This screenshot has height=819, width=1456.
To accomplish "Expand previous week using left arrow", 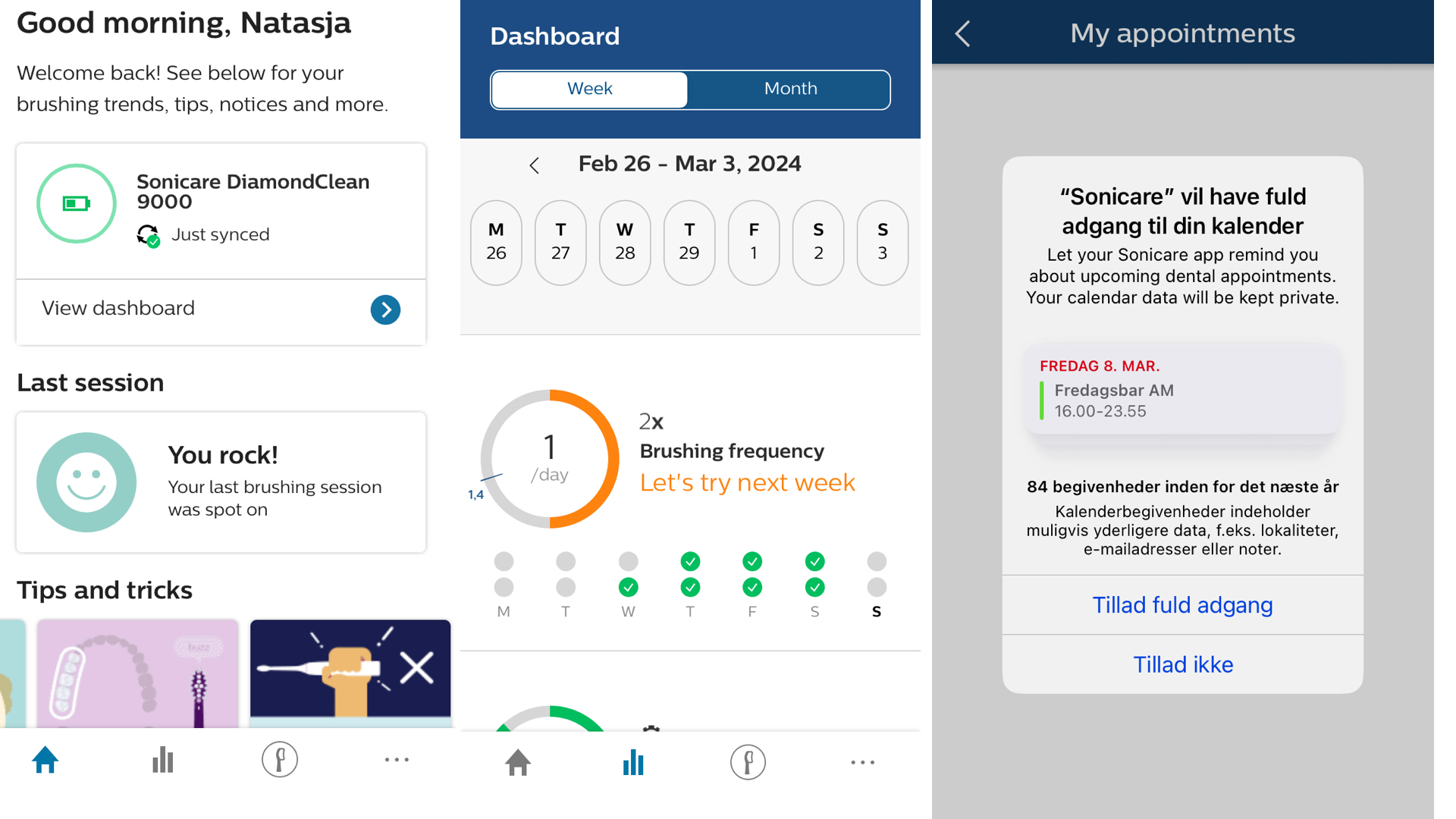I will pyautogui.click(x=533, y=163).
